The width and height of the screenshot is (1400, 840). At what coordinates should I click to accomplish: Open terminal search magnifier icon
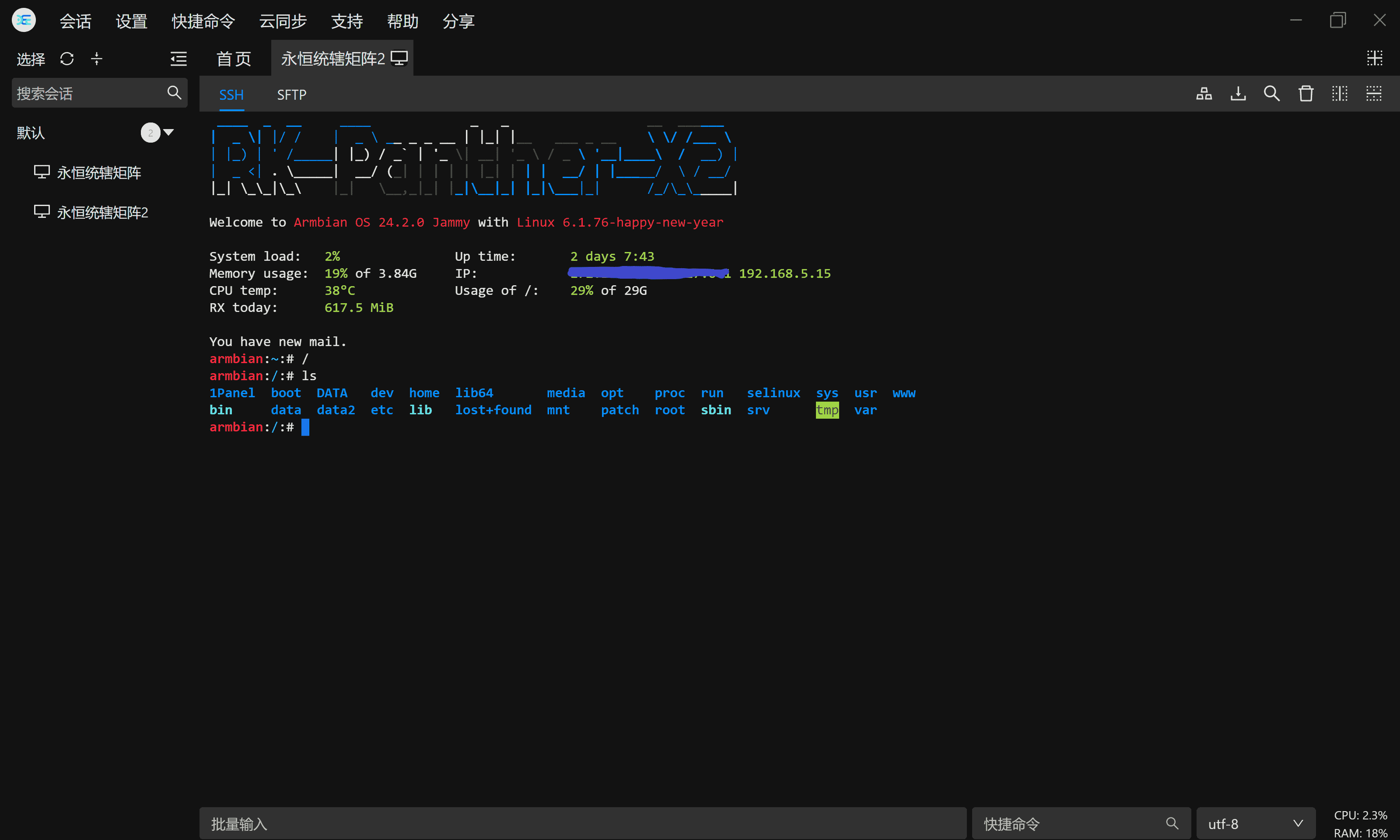(1271, 93)
